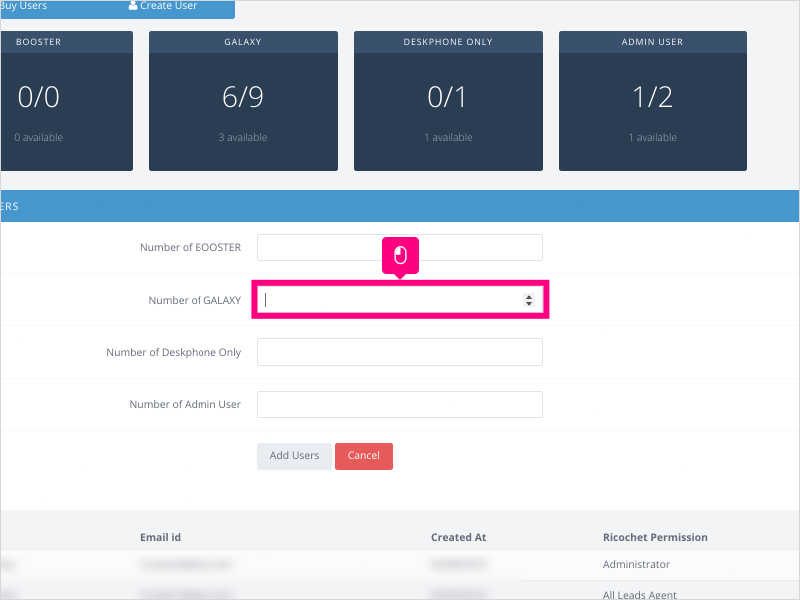The width and height of the screenshot is (800, 600).
Task: Click the Number of Admin User label
Action: (x=185, y=404)
